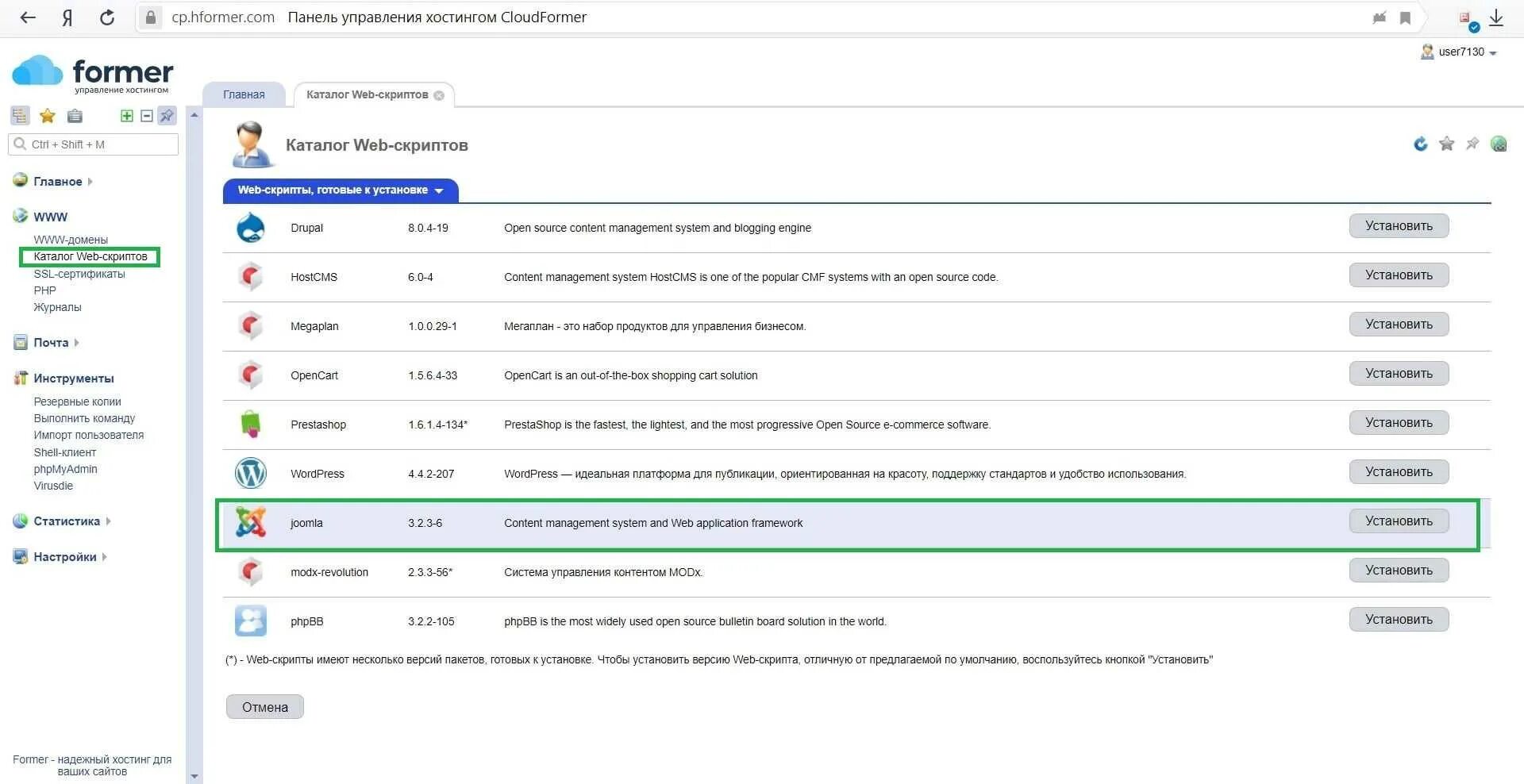Screen dimensions: 1524x784
Task: Click the Former cloud logo
Action: point(93,74)
